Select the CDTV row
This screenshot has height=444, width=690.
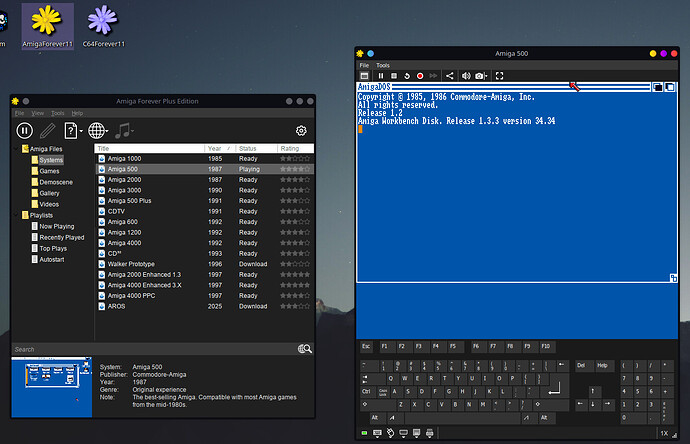click(205, 211)
